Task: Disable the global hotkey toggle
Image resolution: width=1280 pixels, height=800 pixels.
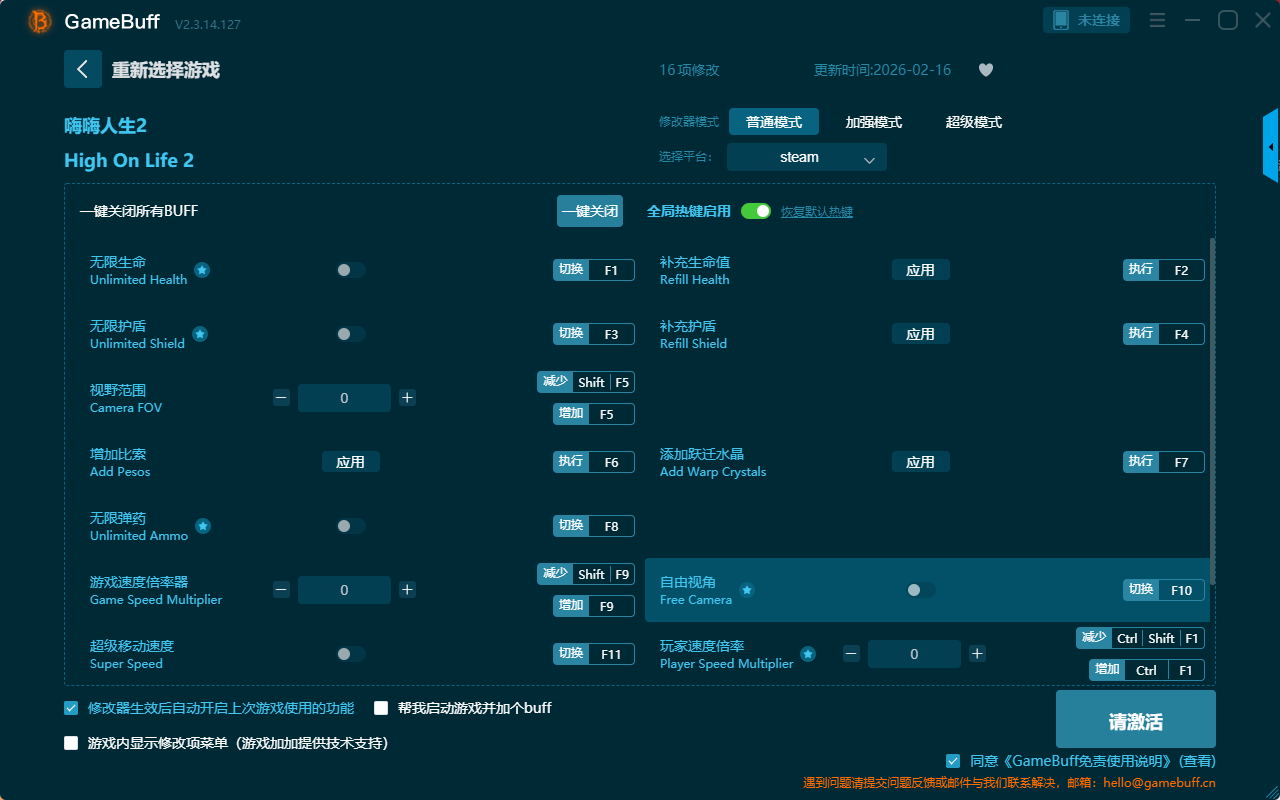Action: click(755, 212)
